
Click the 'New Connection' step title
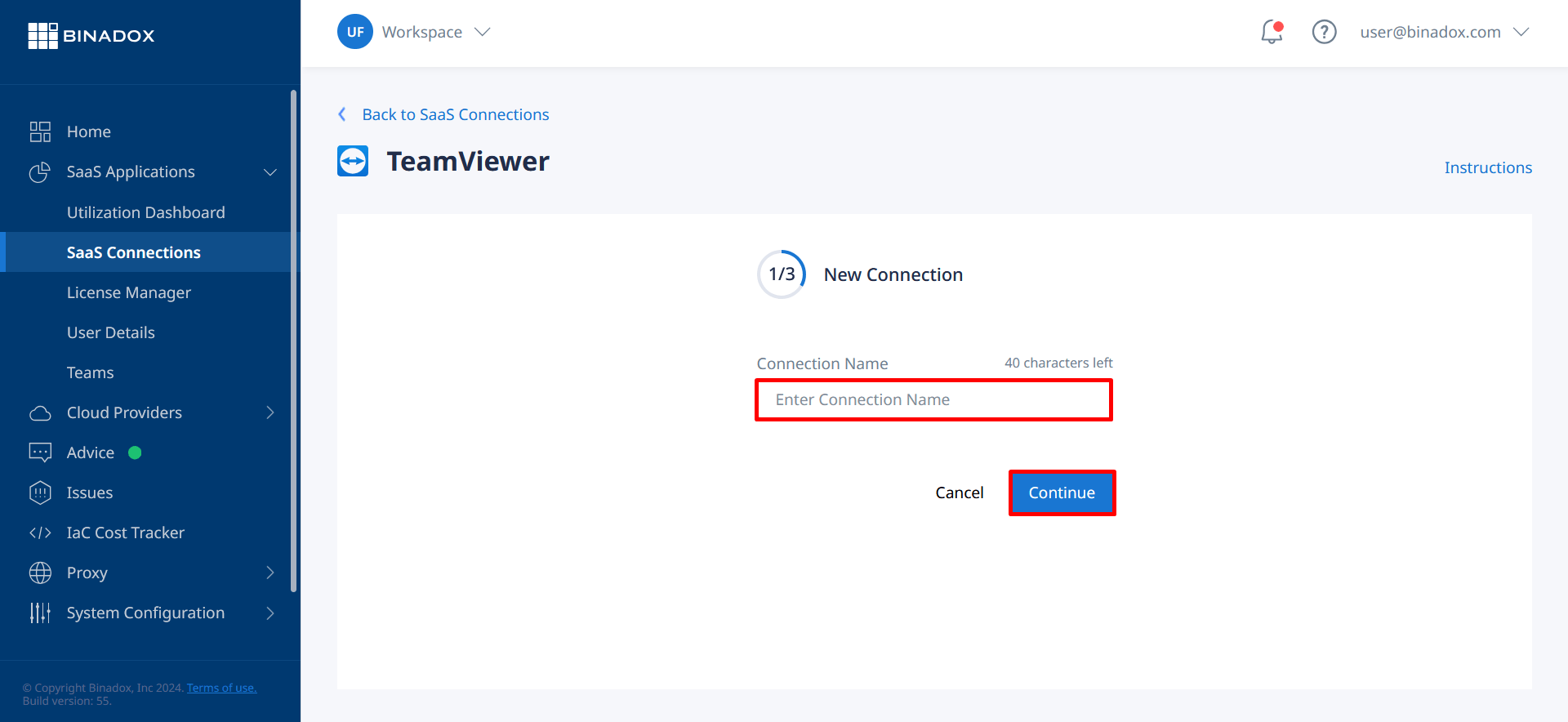(893, 274)
